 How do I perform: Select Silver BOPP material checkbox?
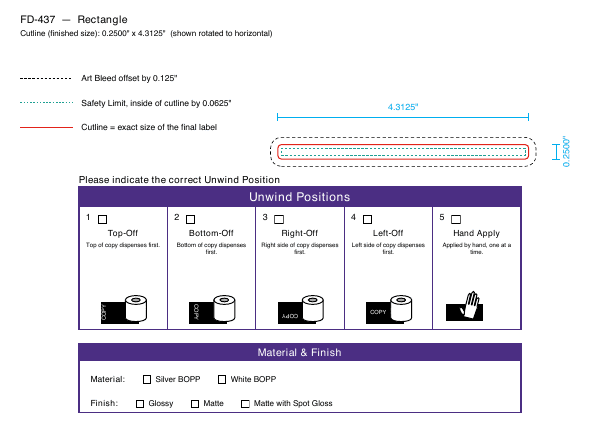(147, 379)
